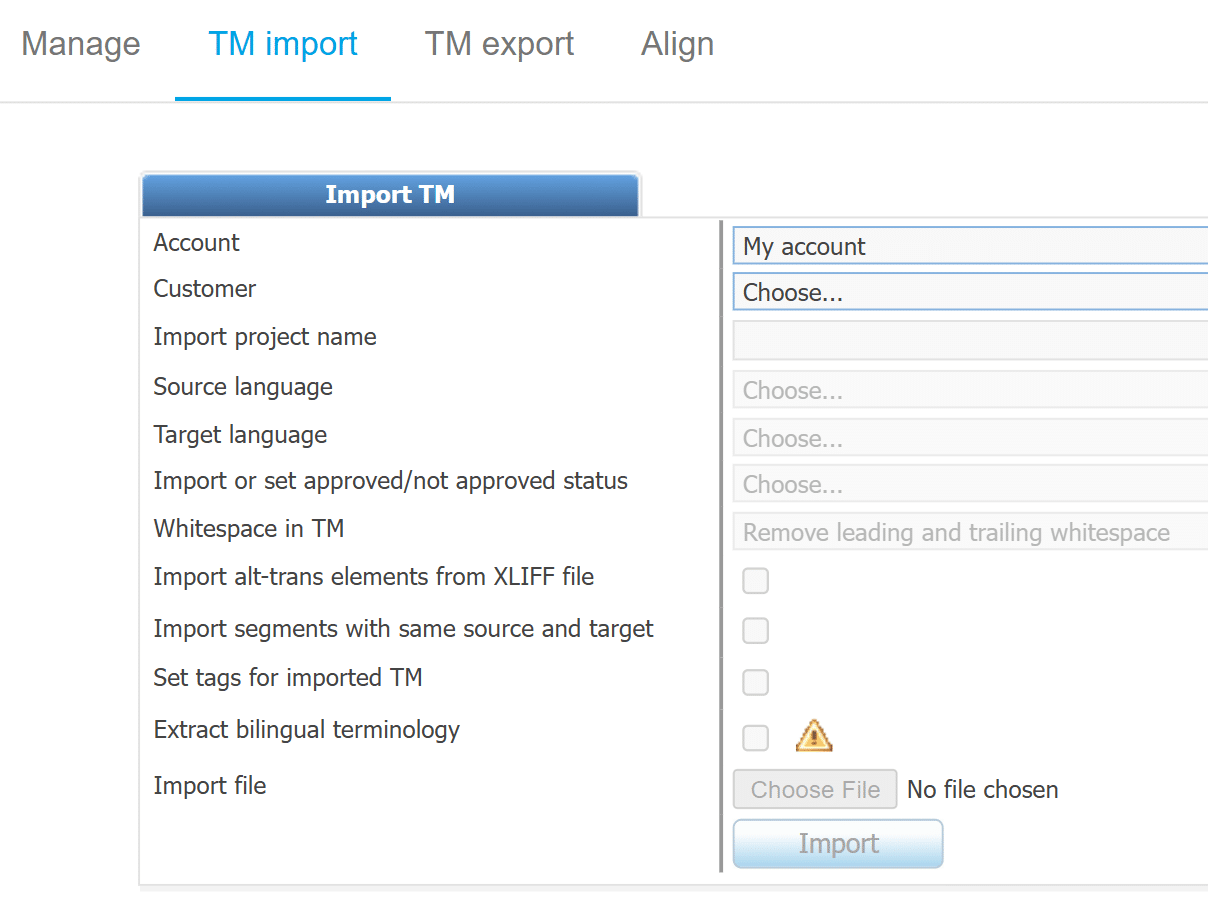Image resolution: width=1208 pixels, height=913 pixels.
Task: Click the warning icon beside Extract bilingual terminology
Action: click(814, 737)
